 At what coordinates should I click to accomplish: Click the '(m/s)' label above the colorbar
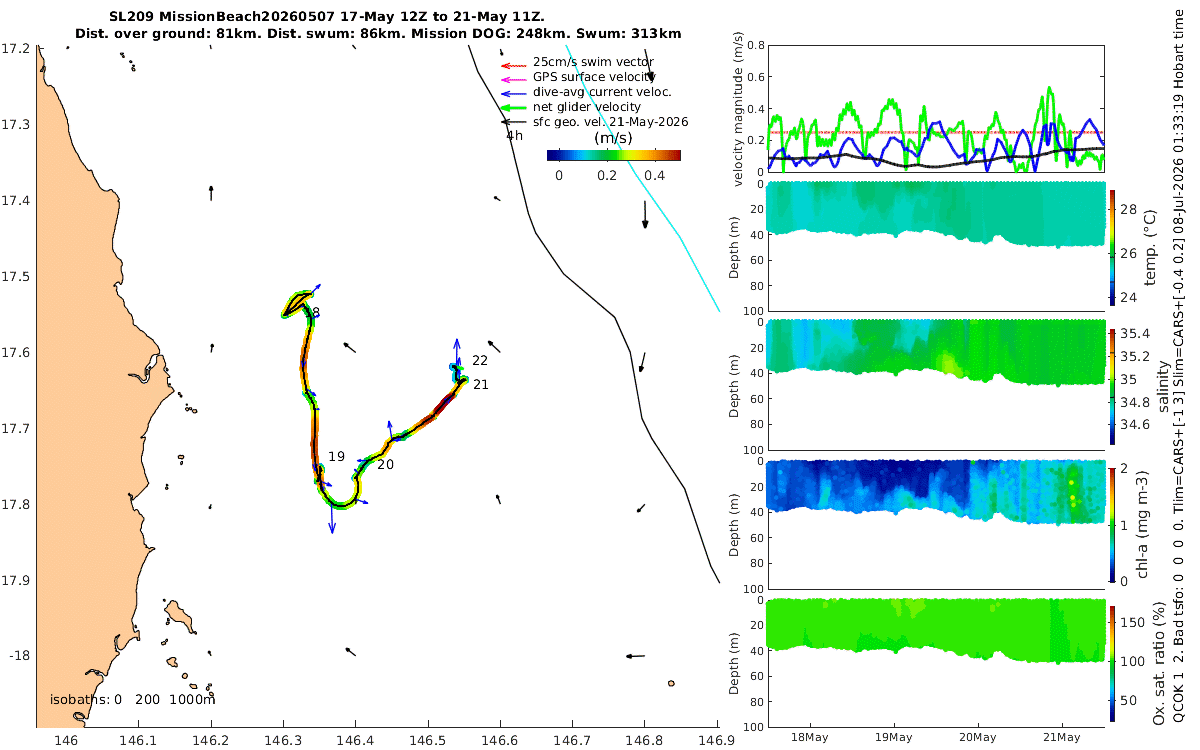tap(611, 138)
